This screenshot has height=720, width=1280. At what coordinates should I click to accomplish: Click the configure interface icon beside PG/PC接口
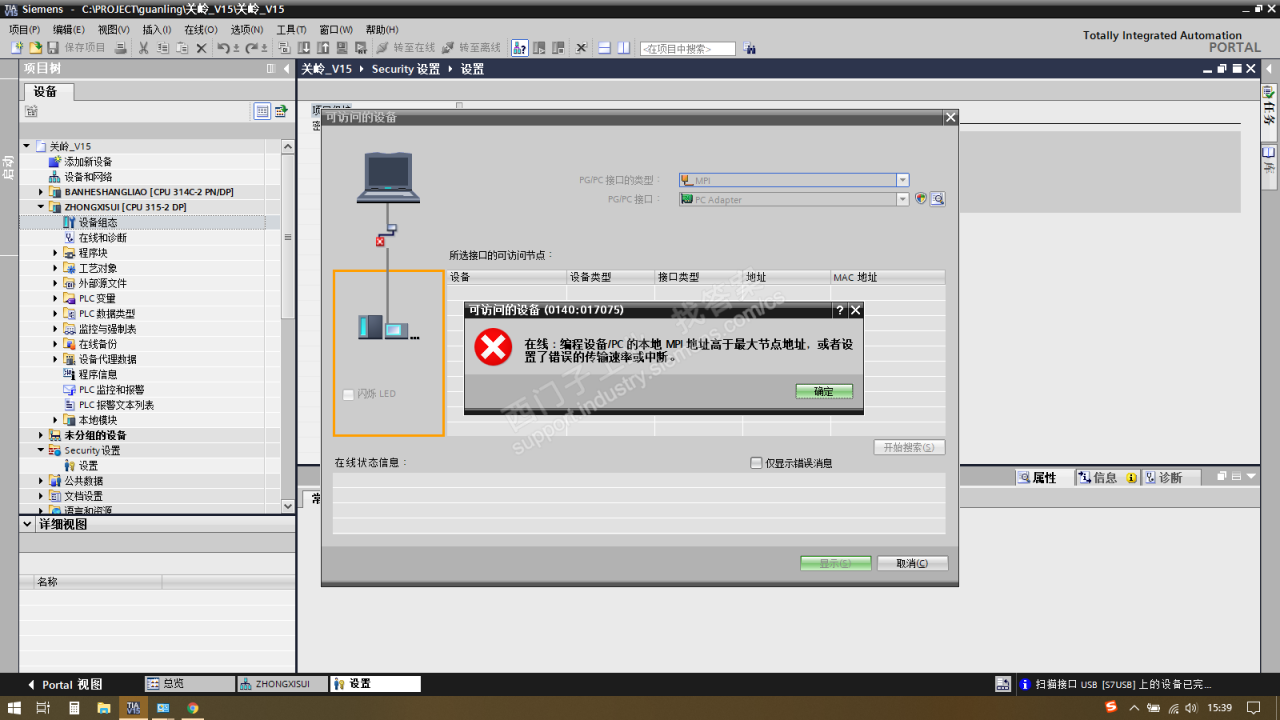pos(921,199)
